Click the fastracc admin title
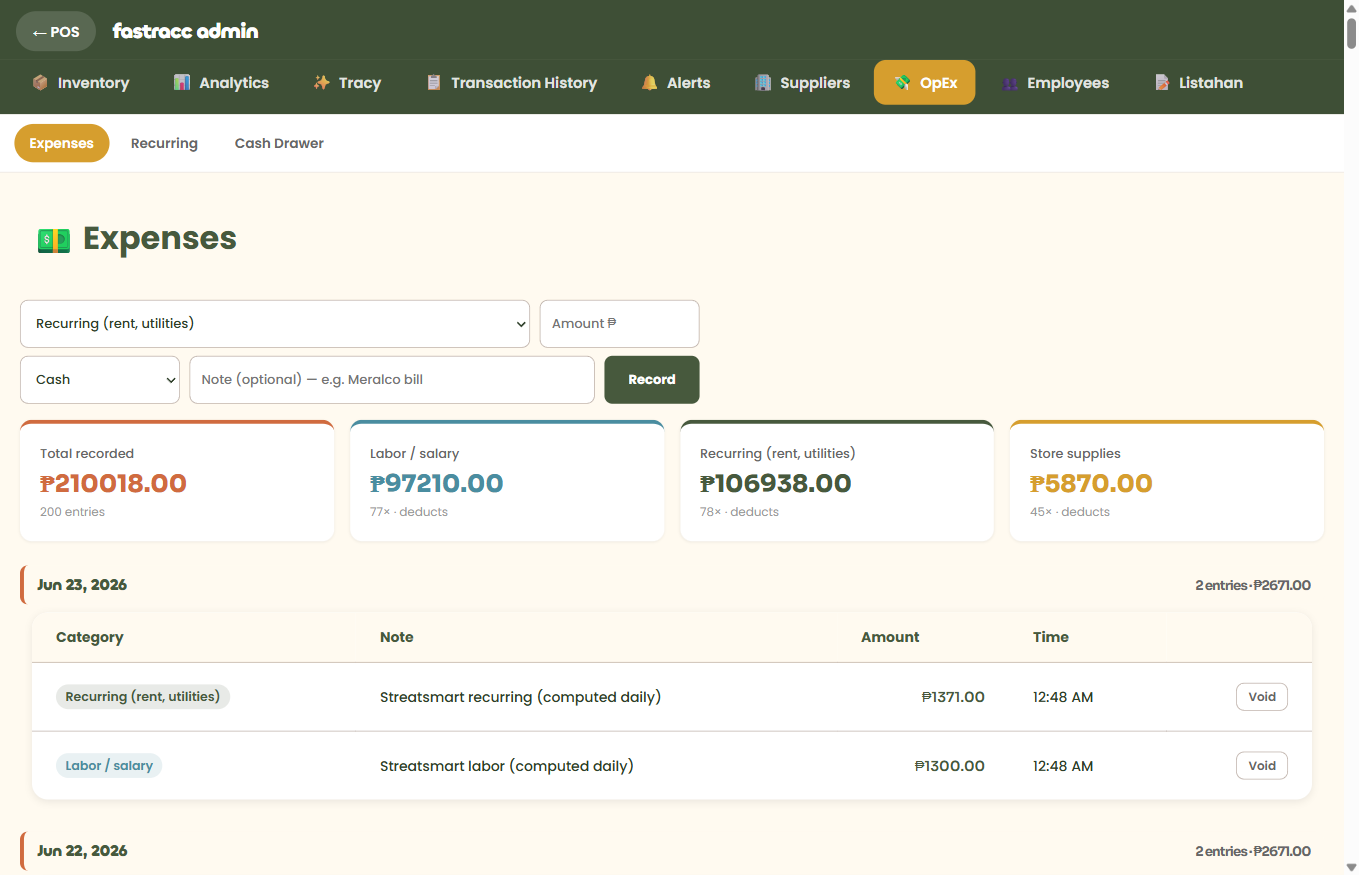1359x875 pixels. 186,31
